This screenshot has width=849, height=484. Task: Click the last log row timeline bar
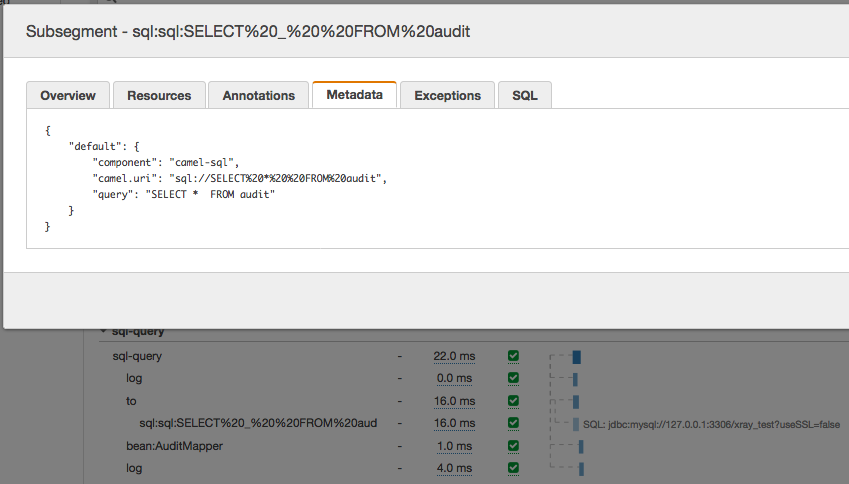pos(582,469)
